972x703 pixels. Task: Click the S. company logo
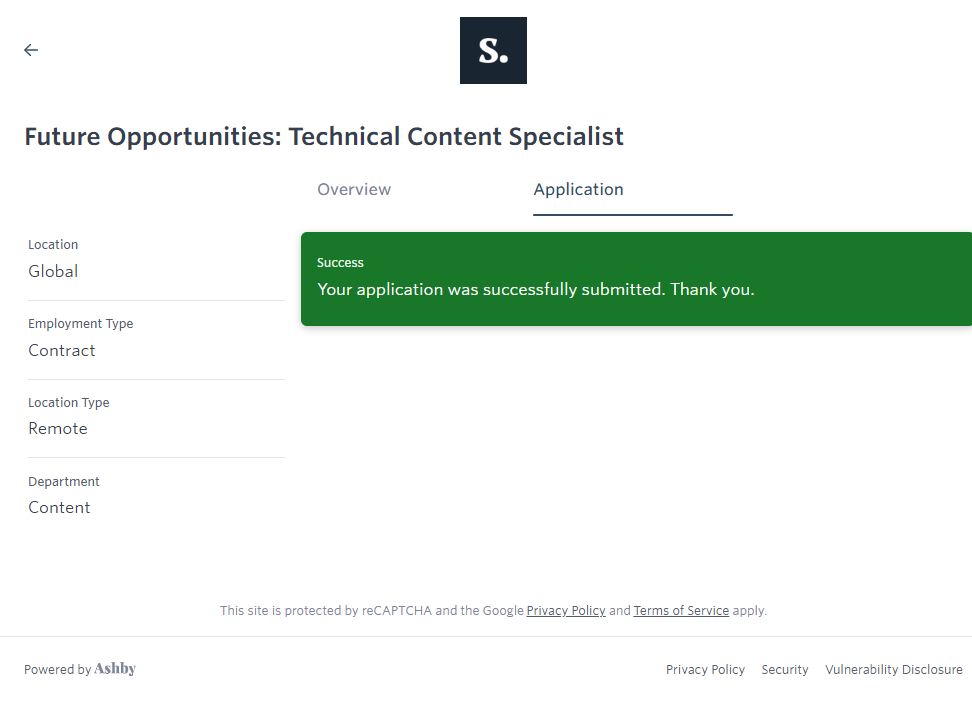[493, 50]
